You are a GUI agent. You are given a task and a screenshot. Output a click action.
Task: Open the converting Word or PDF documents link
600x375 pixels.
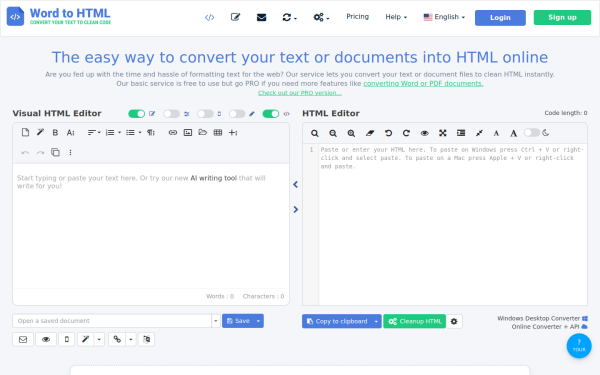pos(423,83)
